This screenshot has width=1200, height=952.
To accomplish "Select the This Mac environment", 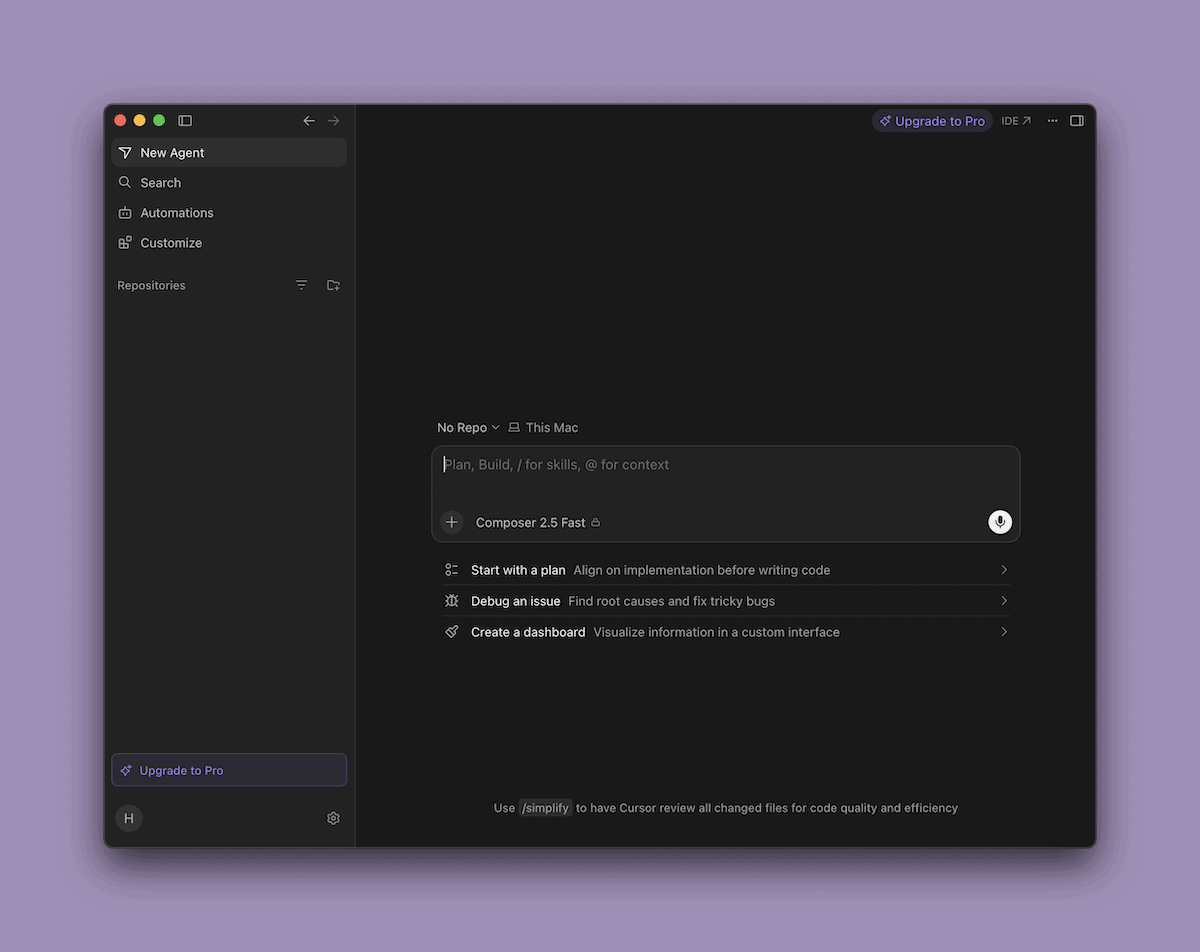I will pyautogui.click(x=543, y=428).
